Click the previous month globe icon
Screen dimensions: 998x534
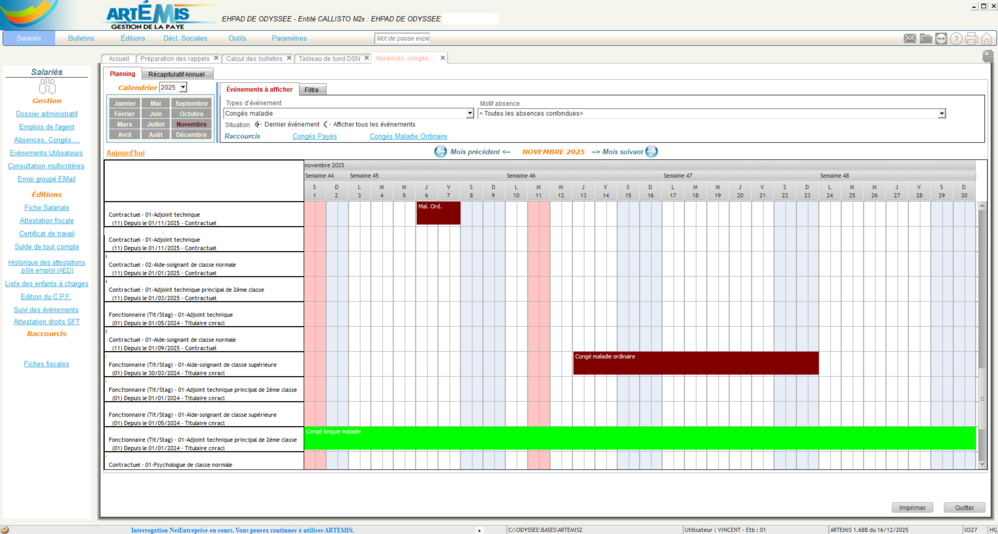(440, 152)
